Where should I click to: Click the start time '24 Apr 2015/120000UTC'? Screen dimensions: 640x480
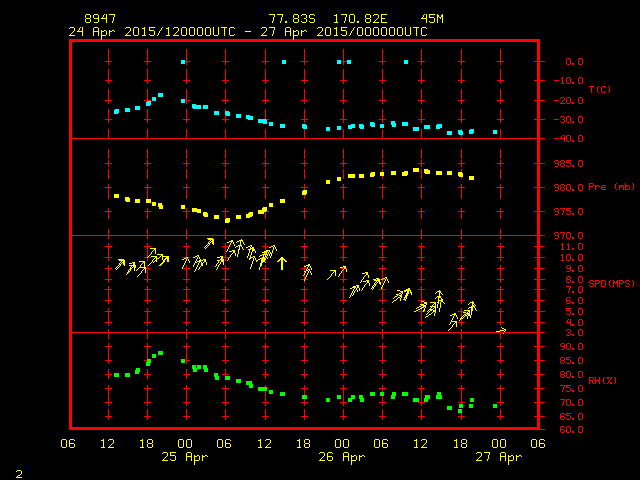point(152,32)
